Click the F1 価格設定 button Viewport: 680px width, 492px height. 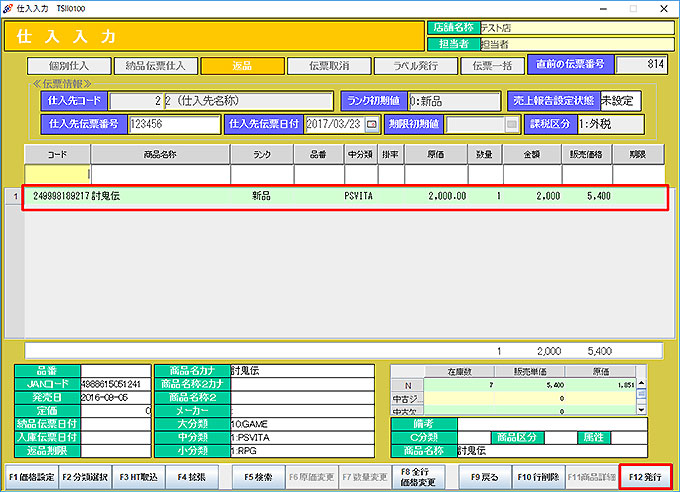29,476
